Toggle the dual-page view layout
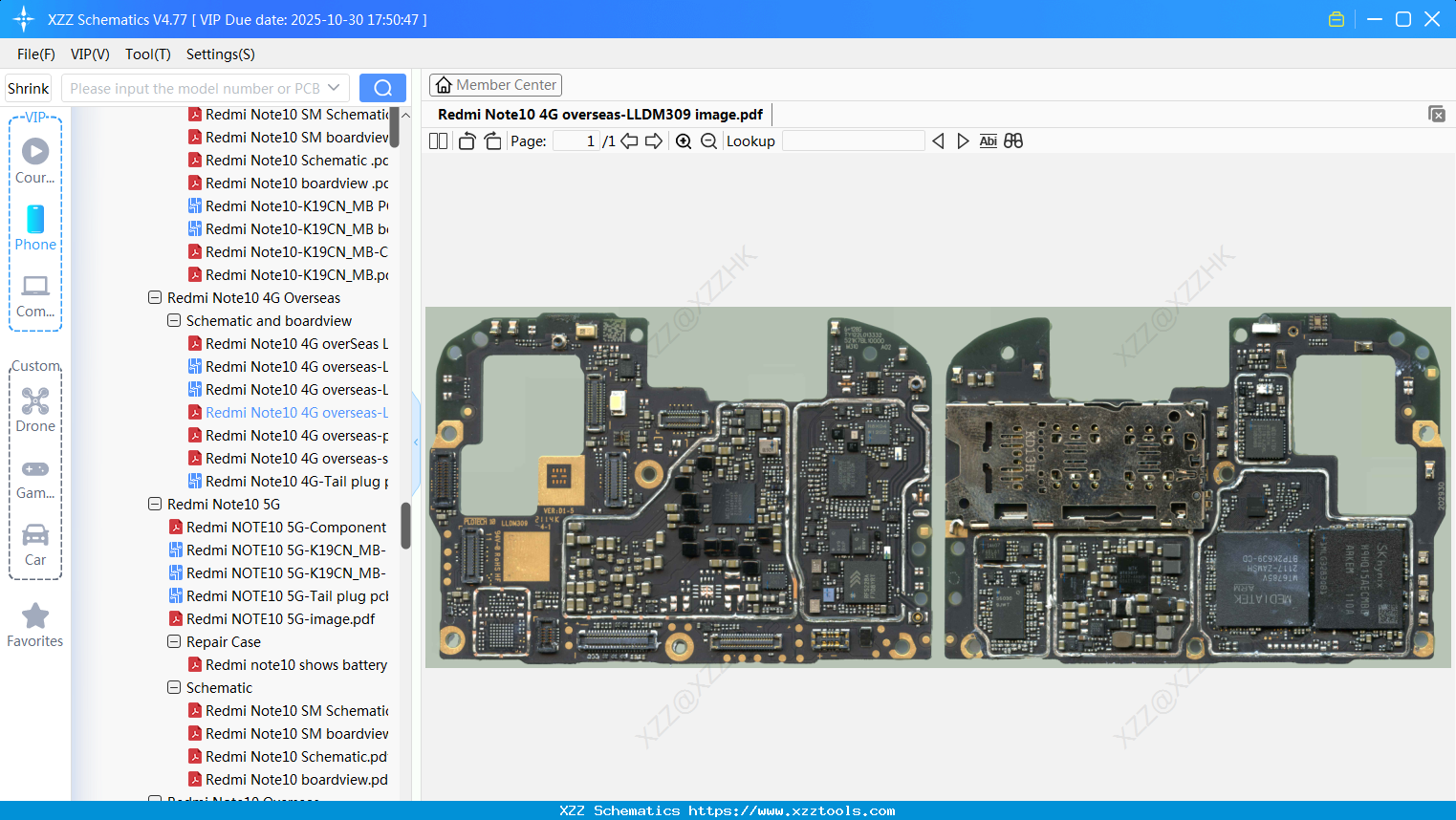 tap(438, 140)
